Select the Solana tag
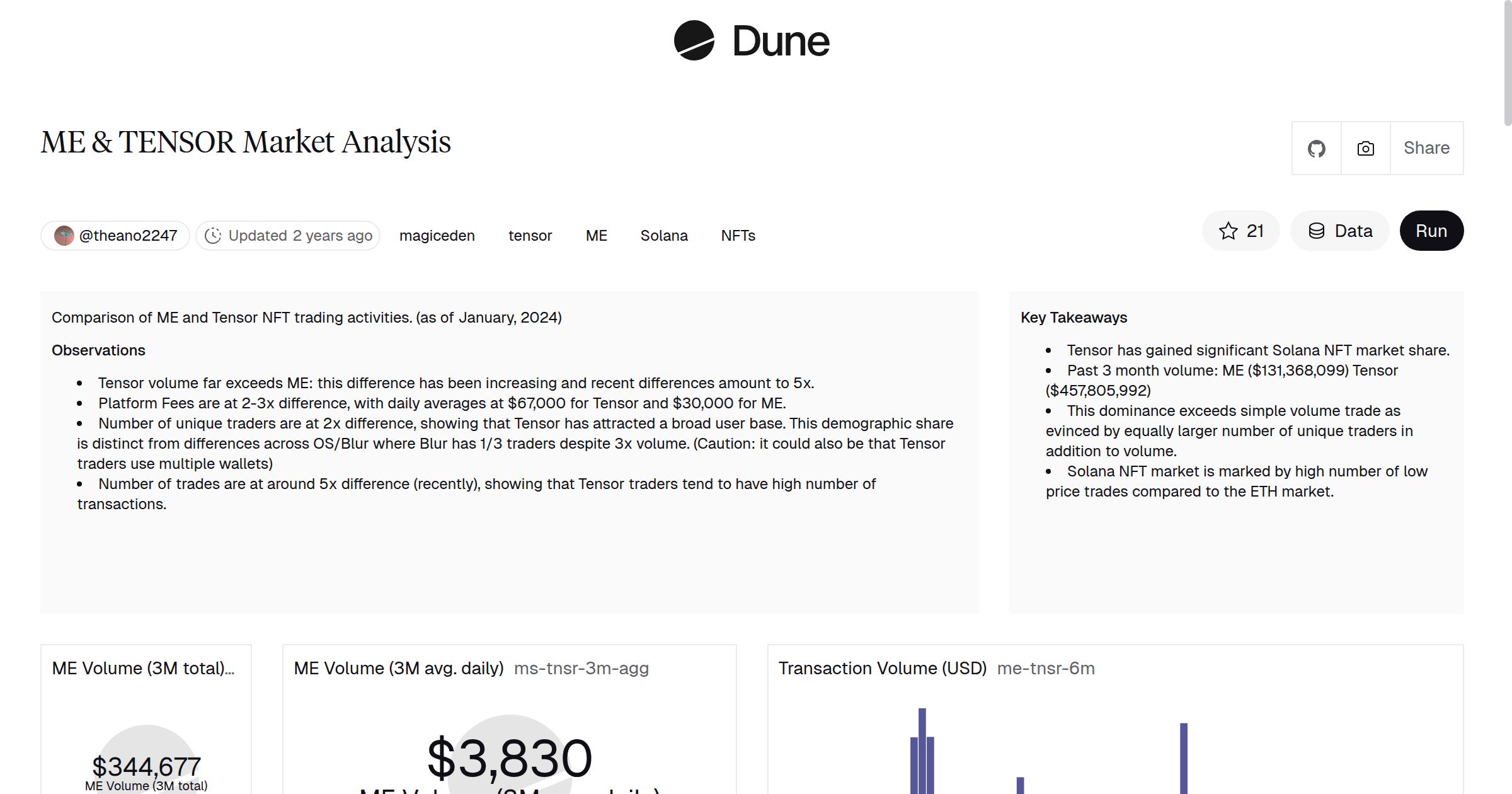Screen dimensions: 1512x794 (664, 235)
